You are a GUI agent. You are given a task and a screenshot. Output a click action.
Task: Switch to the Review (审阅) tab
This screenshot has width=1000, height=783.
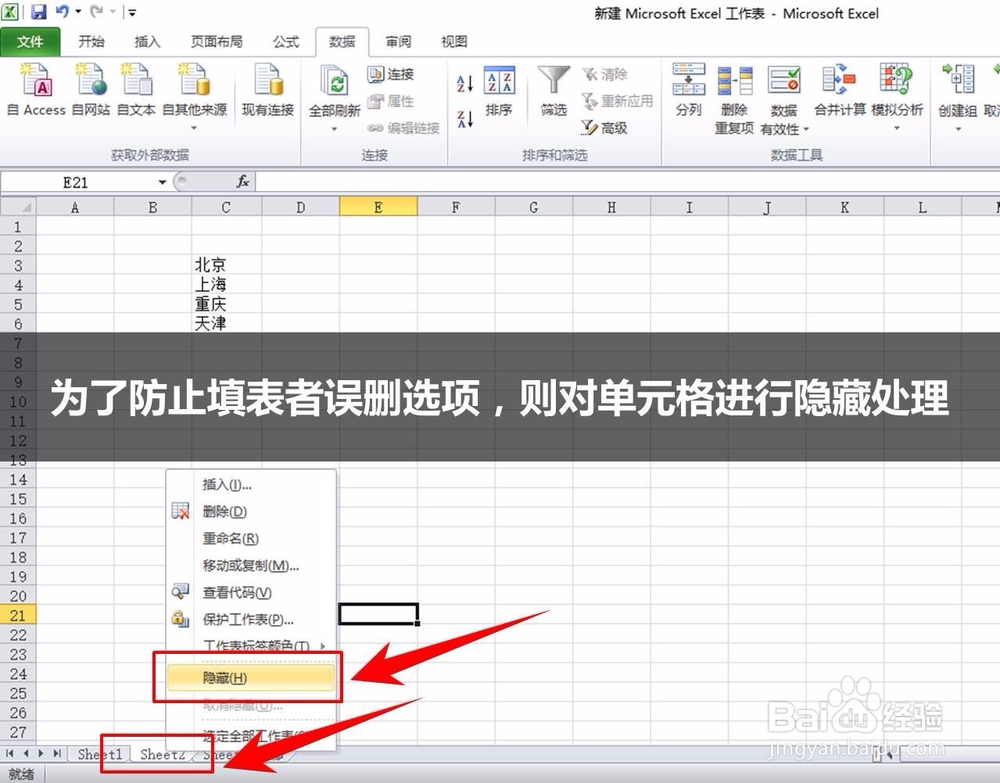pyautogui.click(x=399, y=42)
